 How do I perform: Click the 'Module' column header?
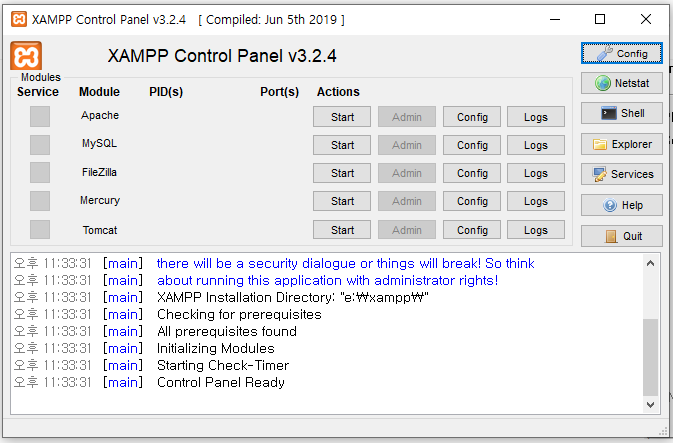pyautogui.click(x=99, y=92)
